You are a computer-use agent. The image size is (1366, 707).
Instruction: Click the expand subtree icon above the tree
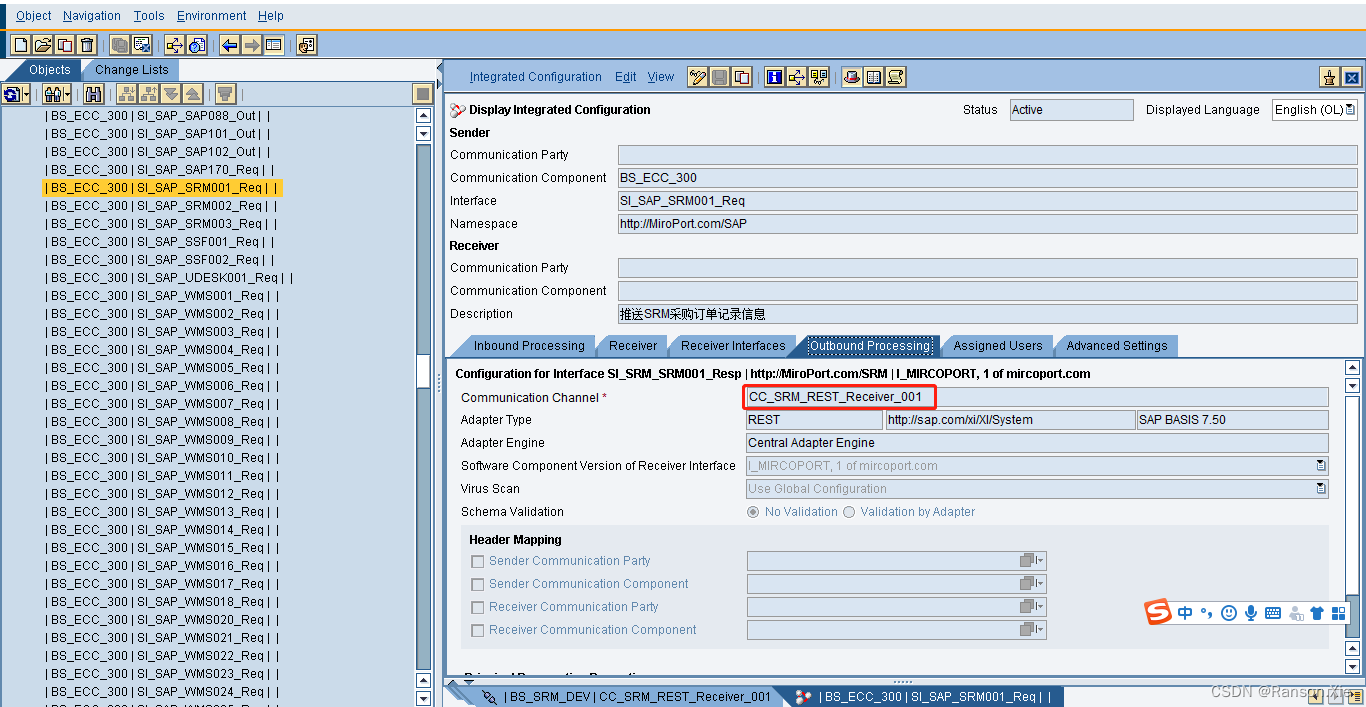click(124, 92)
